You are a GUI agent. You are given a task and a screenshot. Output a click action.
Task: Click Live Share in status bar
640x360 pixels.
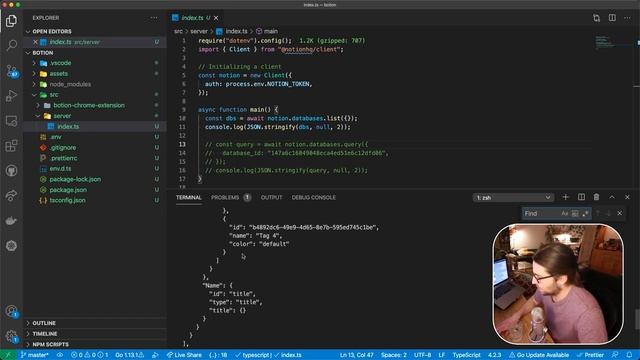pyautogui.click(x=184, y=355)
